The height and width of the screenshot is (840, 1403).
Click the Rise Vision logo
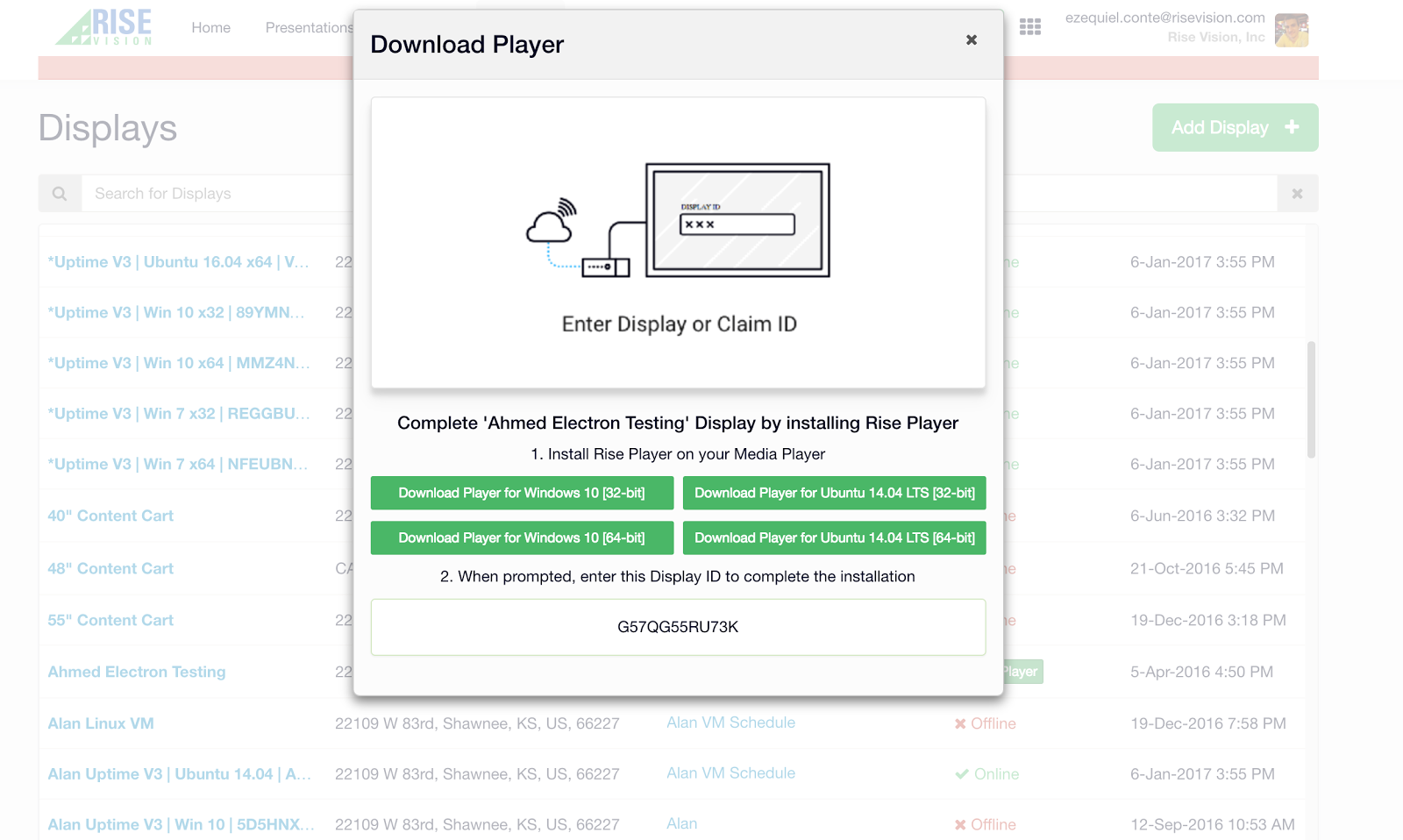[x=104, y=27]
